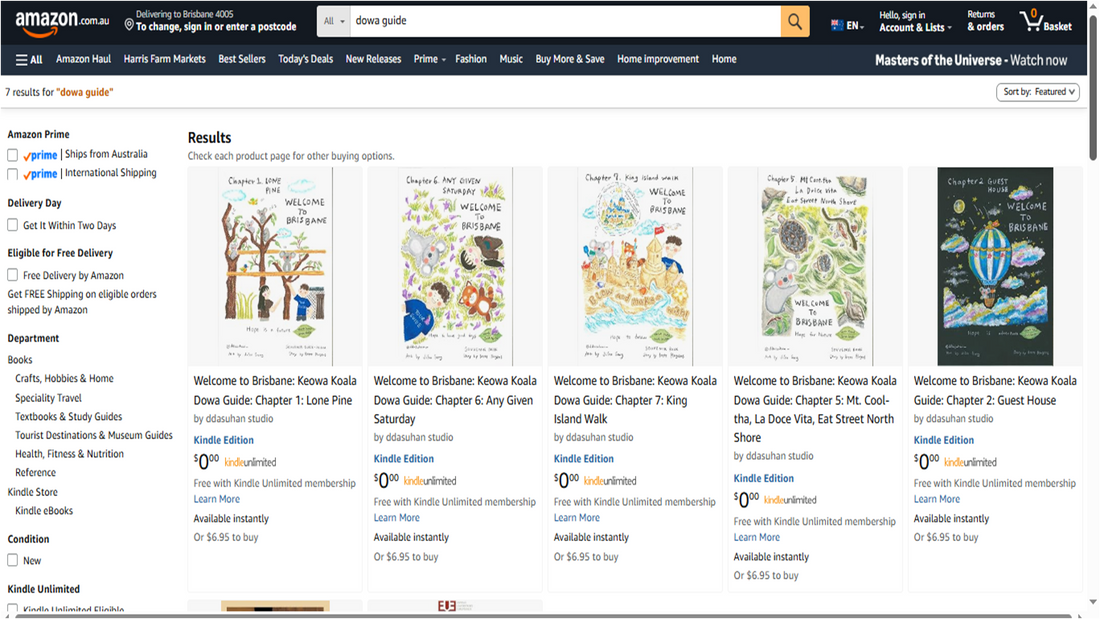This screenshot has height=619, width=1100.
Task: Click Kindle Edition under Chapter 6
Action: [403, 459]
